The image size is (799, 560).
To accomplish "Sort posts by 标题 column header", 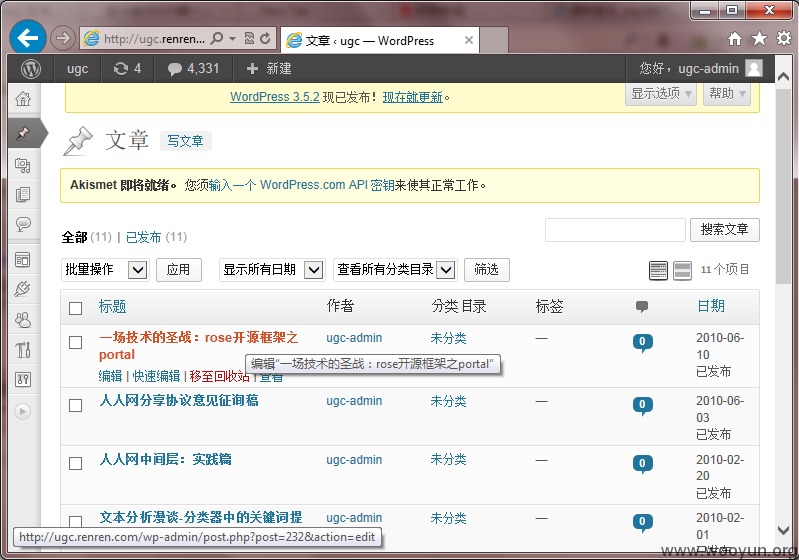I will 112,306.
